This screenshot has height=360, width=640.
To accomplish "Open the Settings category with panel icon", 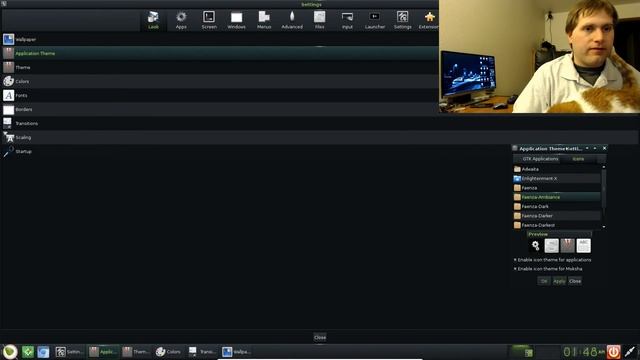I will 402,20.
